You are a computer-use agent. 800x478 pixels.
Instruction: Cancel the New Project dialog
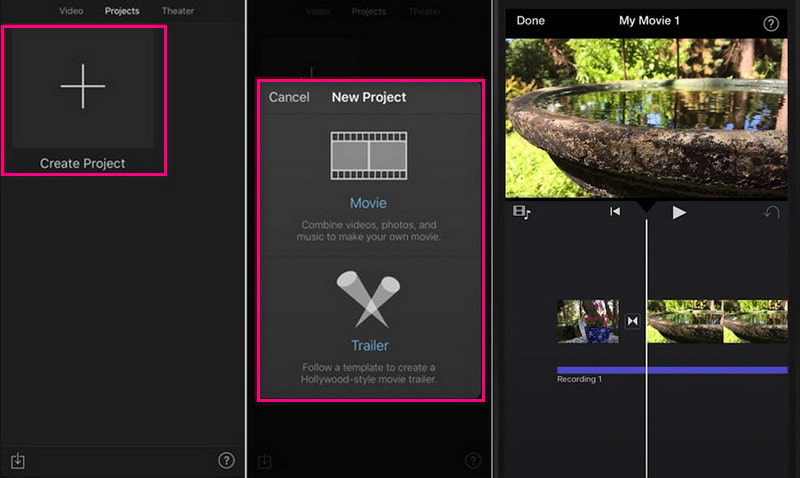point(289,97)
